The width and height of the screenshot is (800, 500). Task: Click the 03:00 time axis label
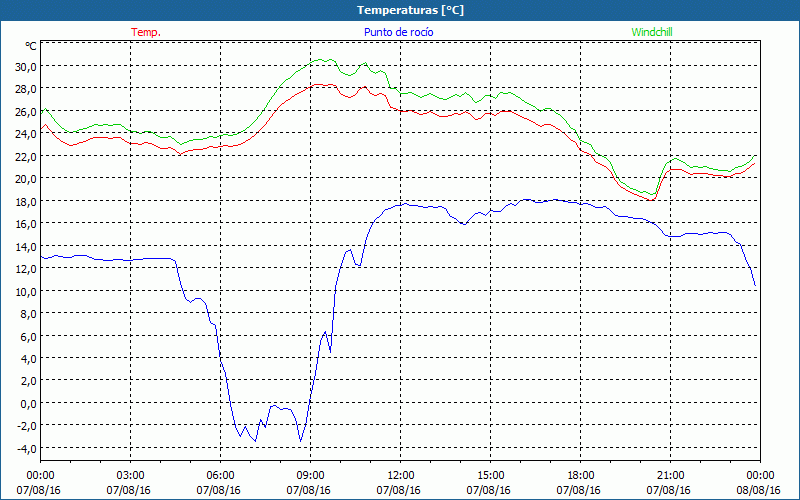tap(130, 476)
